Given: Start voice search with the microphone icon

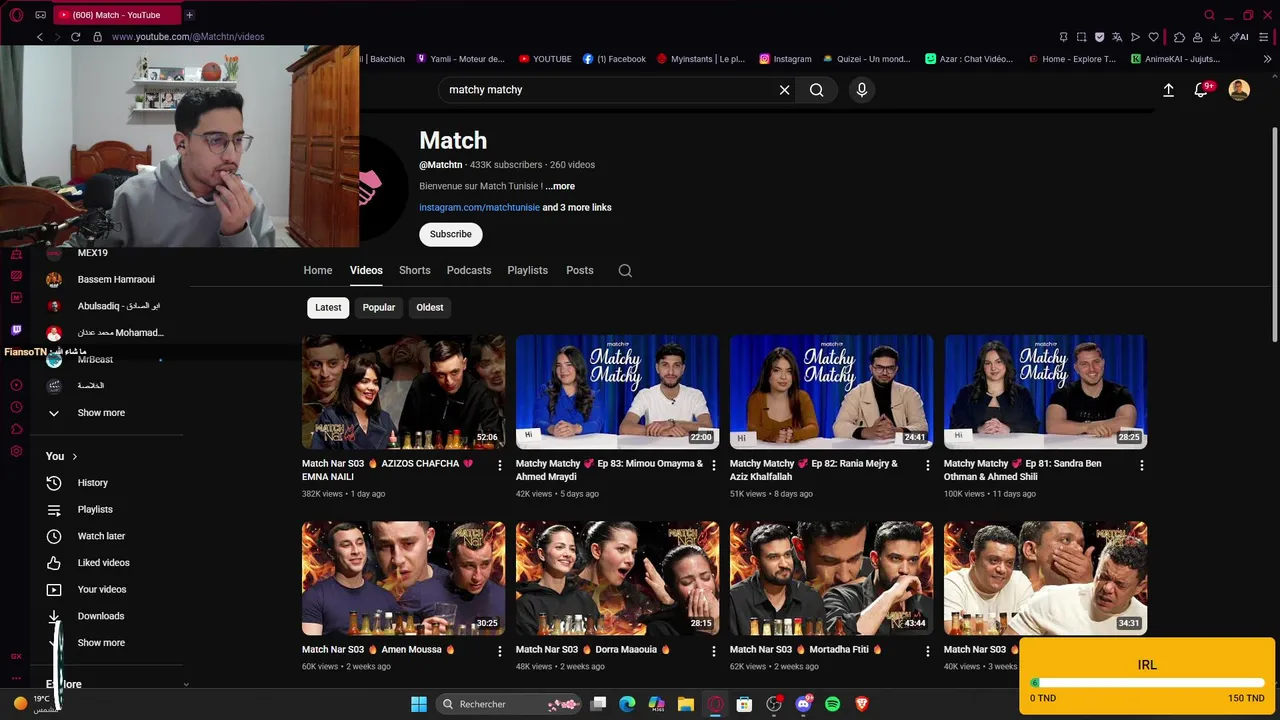Looking at the screenshot, I should point(861,90).
